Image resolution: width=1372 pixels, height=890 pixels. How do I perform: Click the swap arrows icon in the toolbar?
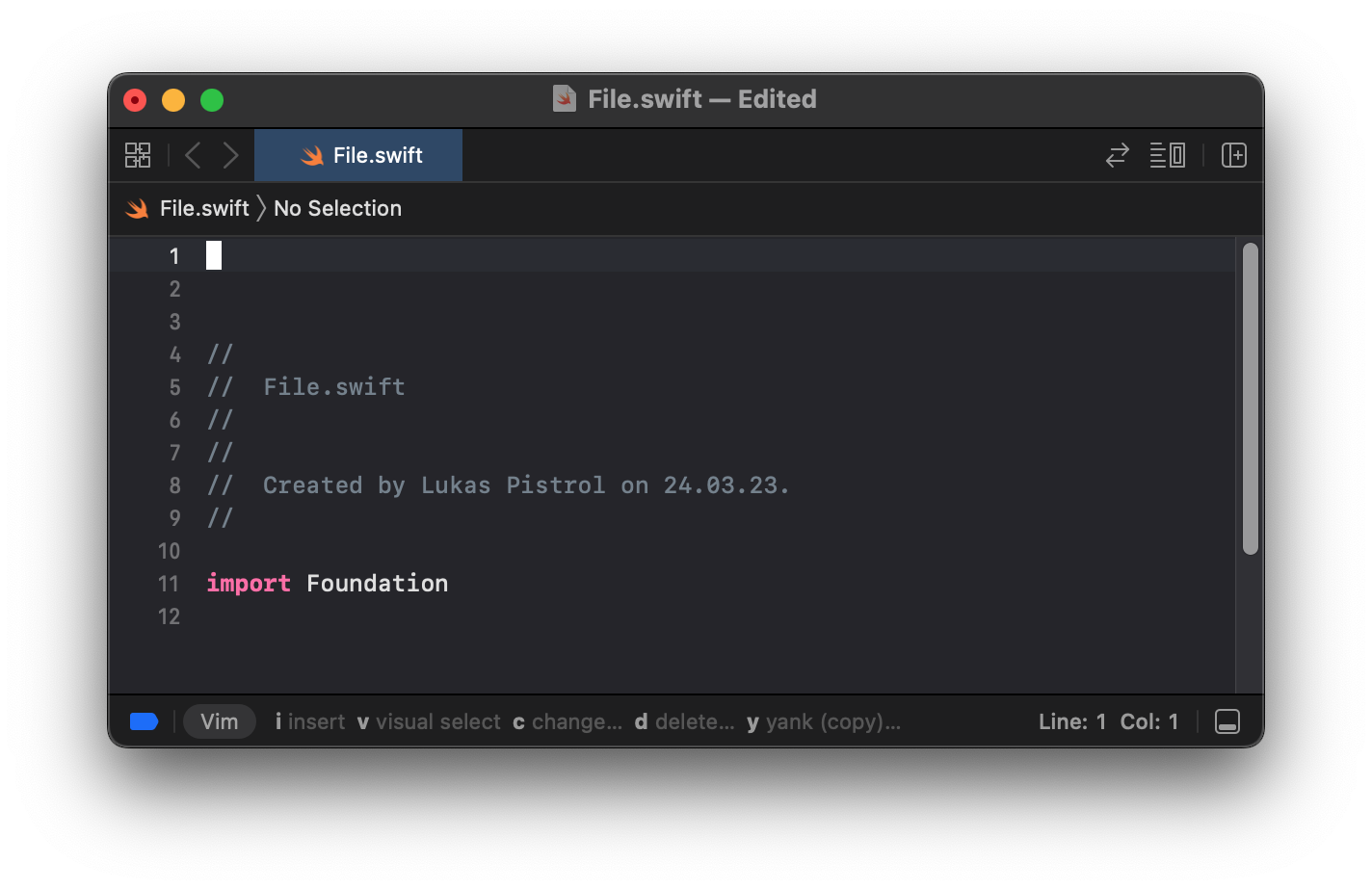pos(1116,155)
